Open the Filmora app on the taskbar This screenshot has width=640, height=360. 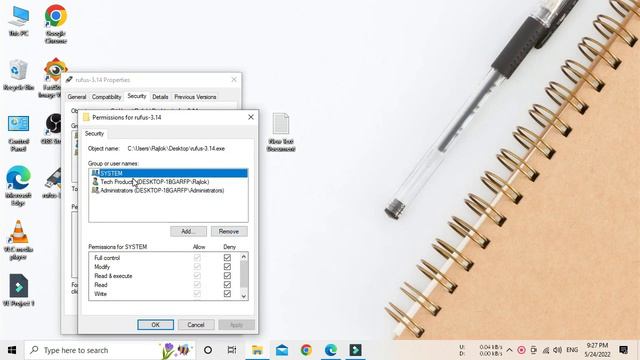click(x=355, y=350)
